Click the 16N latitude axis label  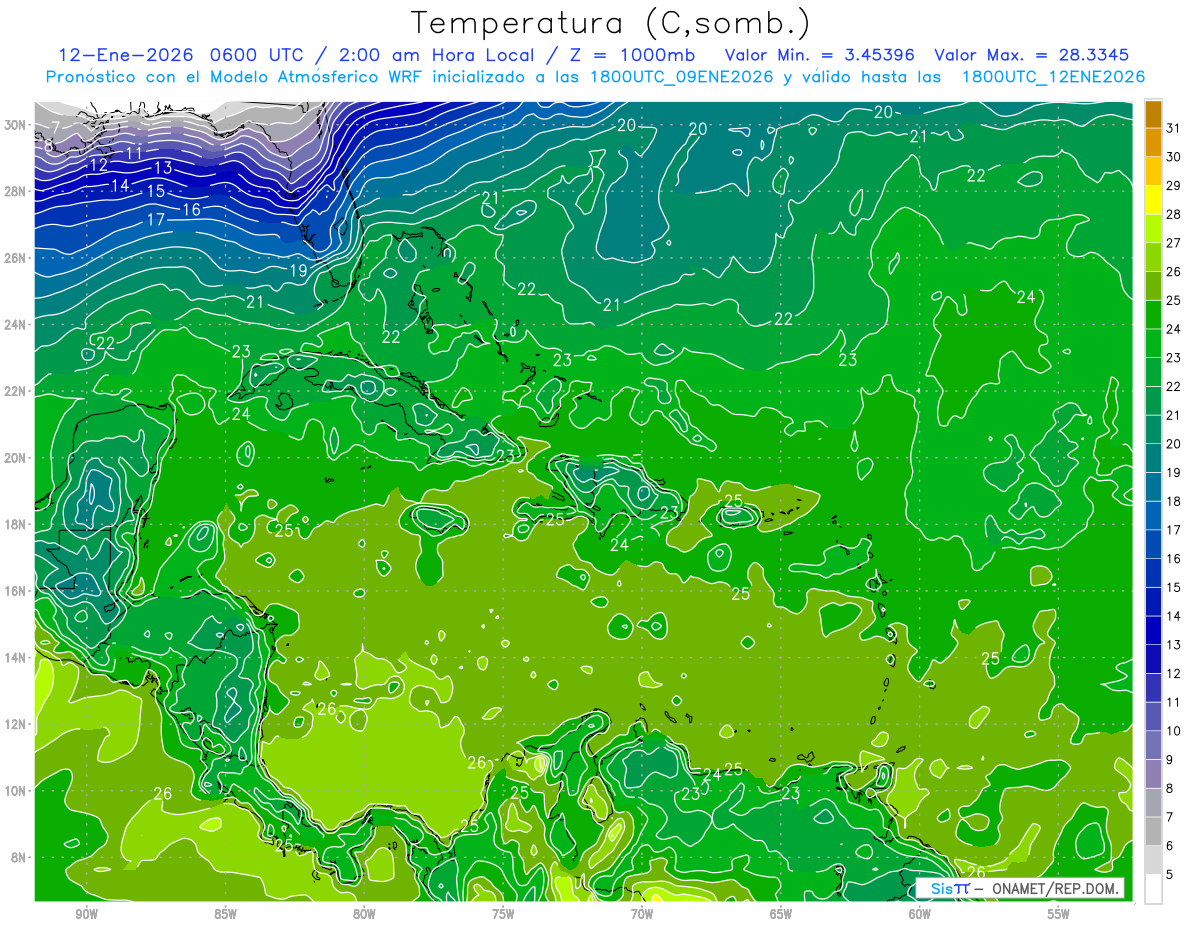pos(17,591)
